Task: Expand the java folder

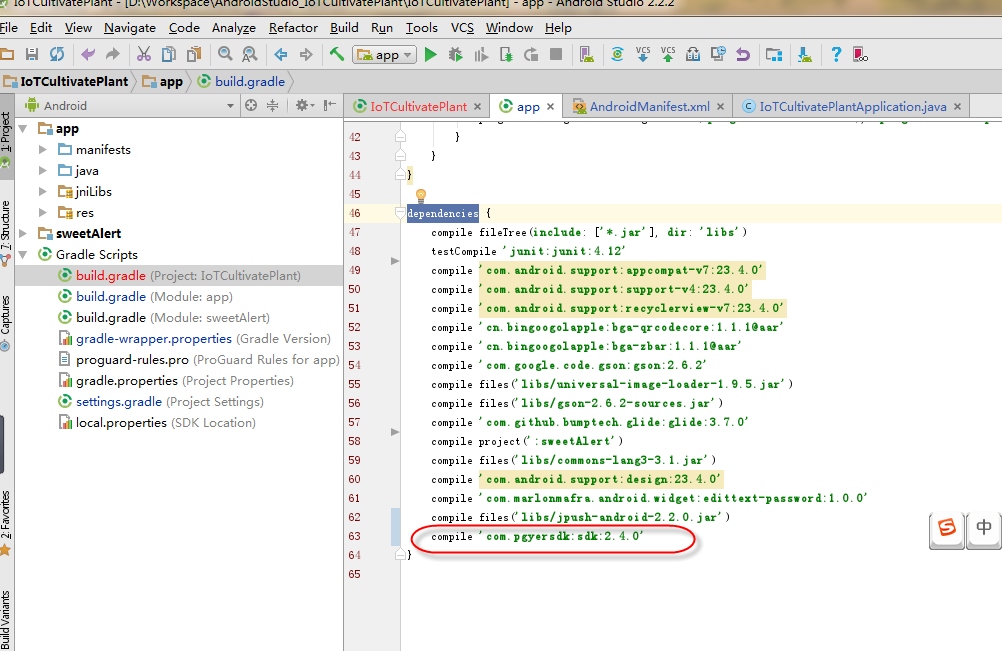Action: pos(43,171)
